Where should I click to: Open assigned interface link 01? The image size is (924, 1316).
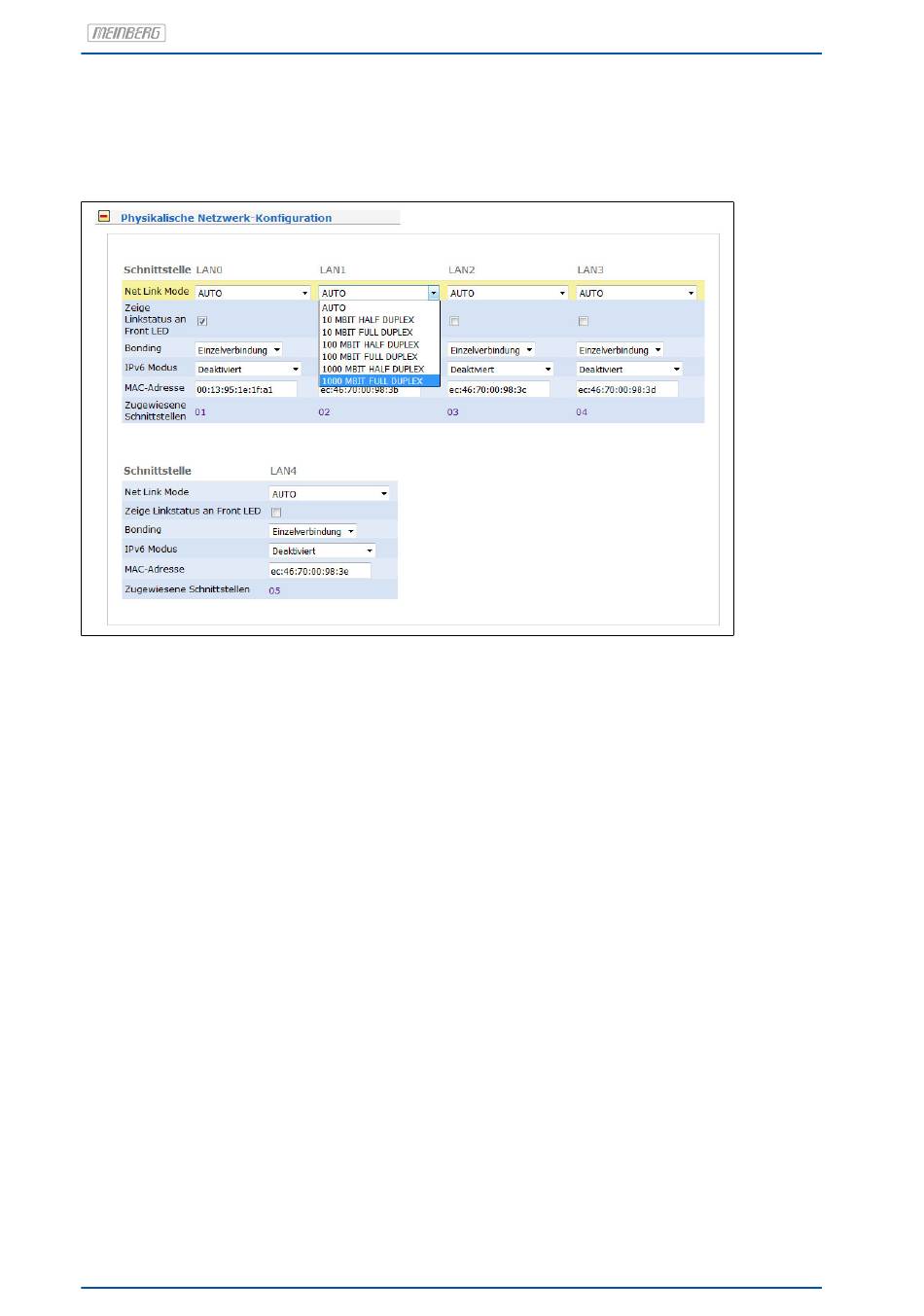click(x=200, y=412)
